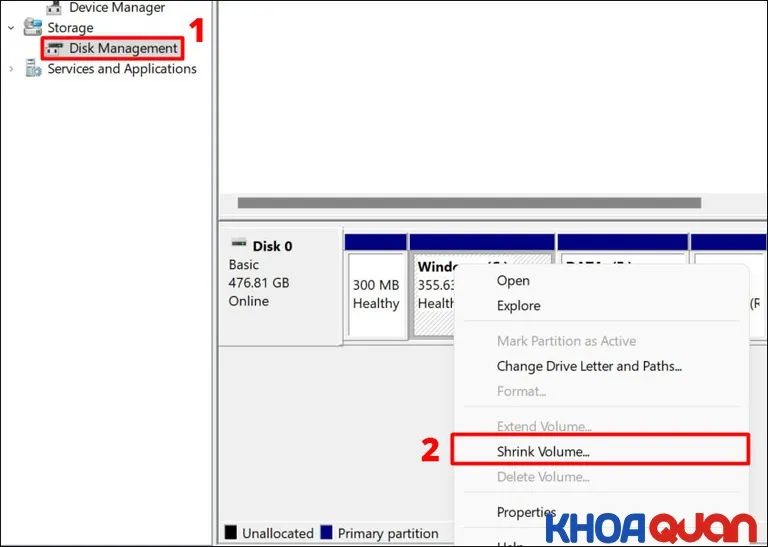
Task: Click the Storage node icon
Action: coord(33,28)
